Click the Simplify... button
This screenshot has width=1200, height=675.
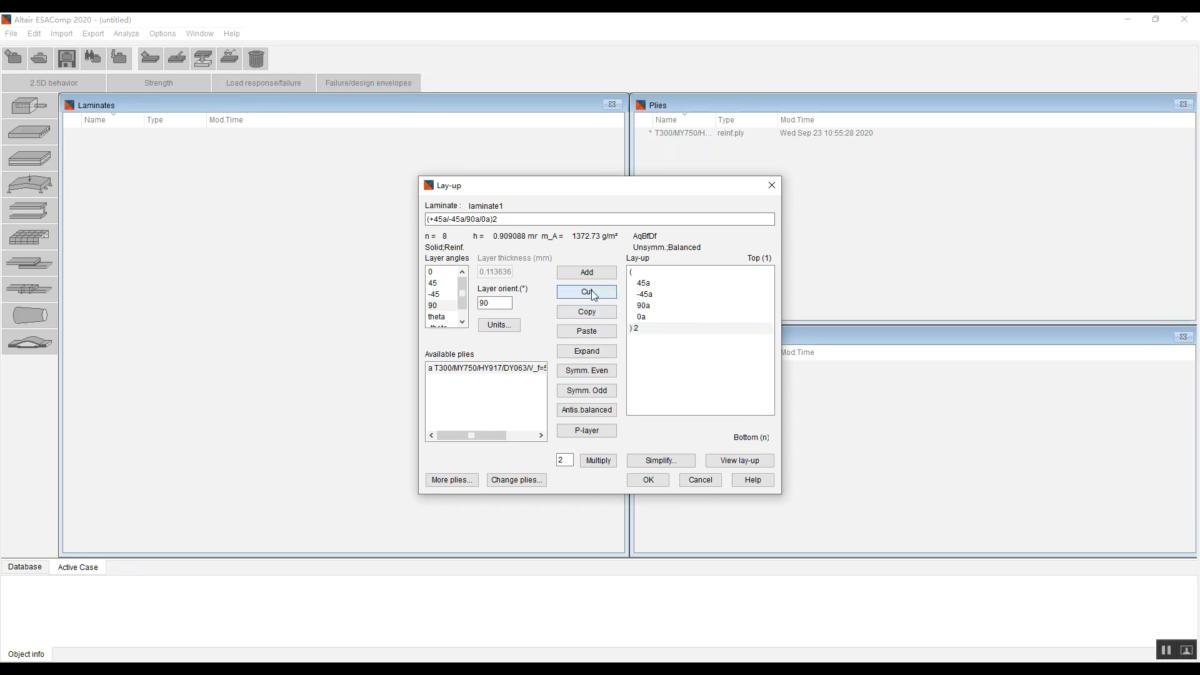661,460
